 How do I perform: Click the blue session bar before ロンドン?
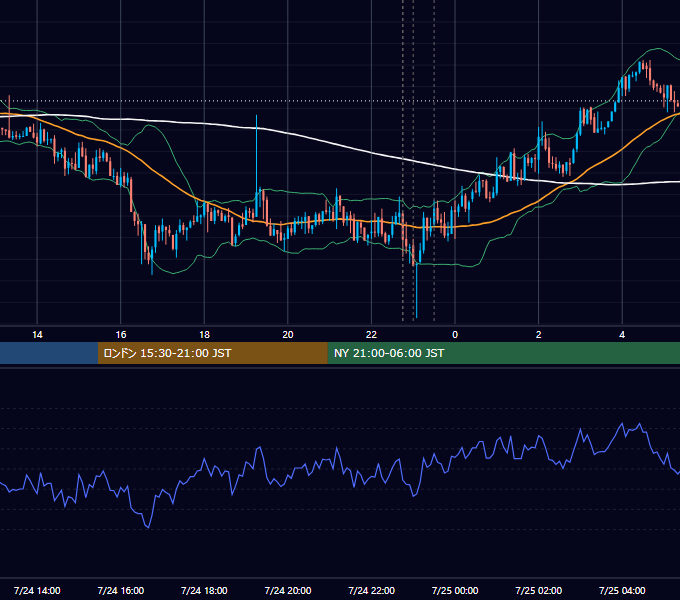click(x=49, y=353)
